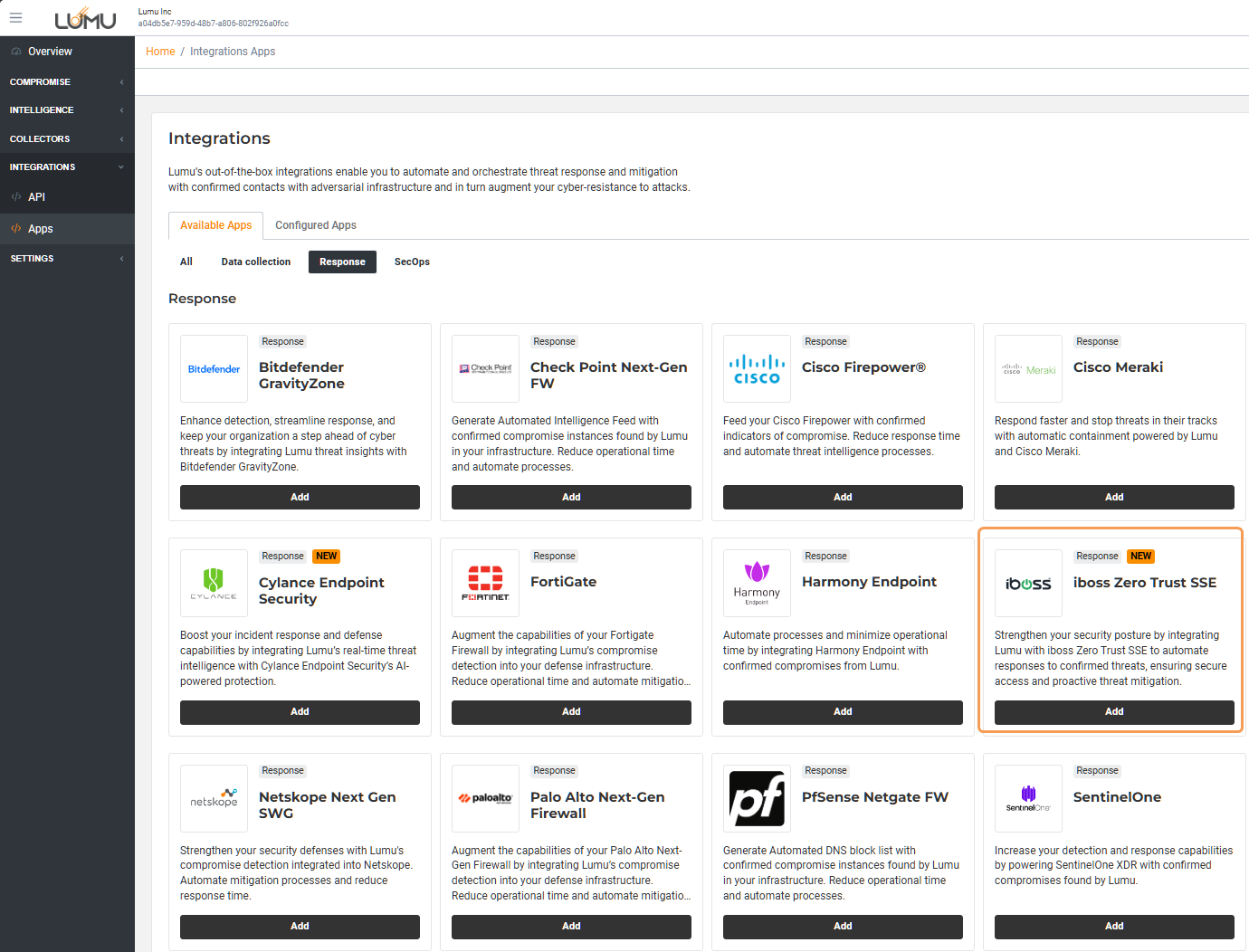
Task: Click the Harmony Endpoint logo
Action: 757,584
